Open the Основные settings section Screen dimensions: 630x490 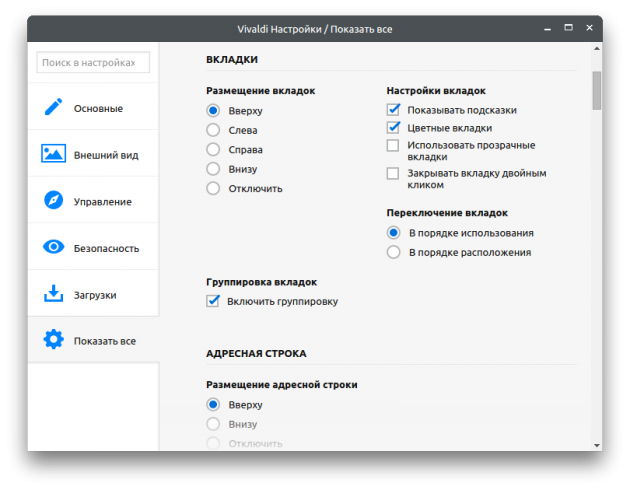point(93,107)
